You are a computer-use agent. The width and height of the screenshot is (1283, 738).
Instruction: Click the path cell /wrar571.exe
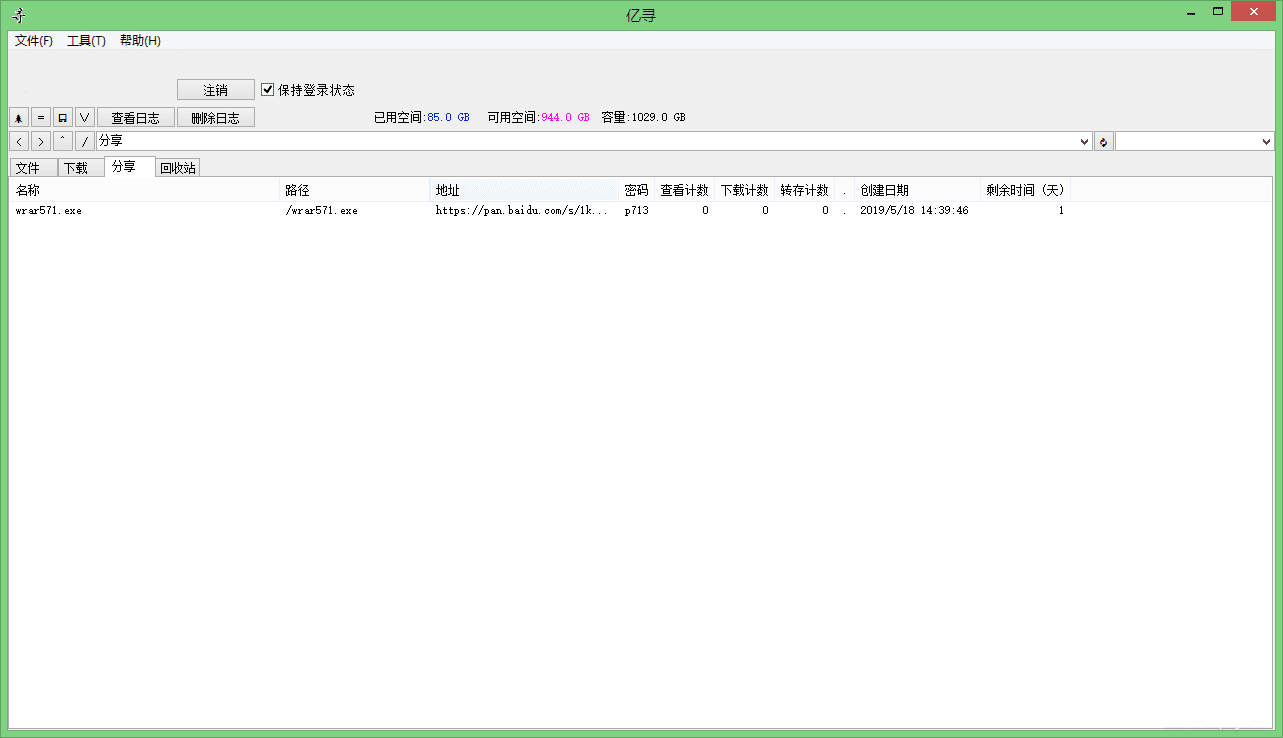click(x=321, y=211)
